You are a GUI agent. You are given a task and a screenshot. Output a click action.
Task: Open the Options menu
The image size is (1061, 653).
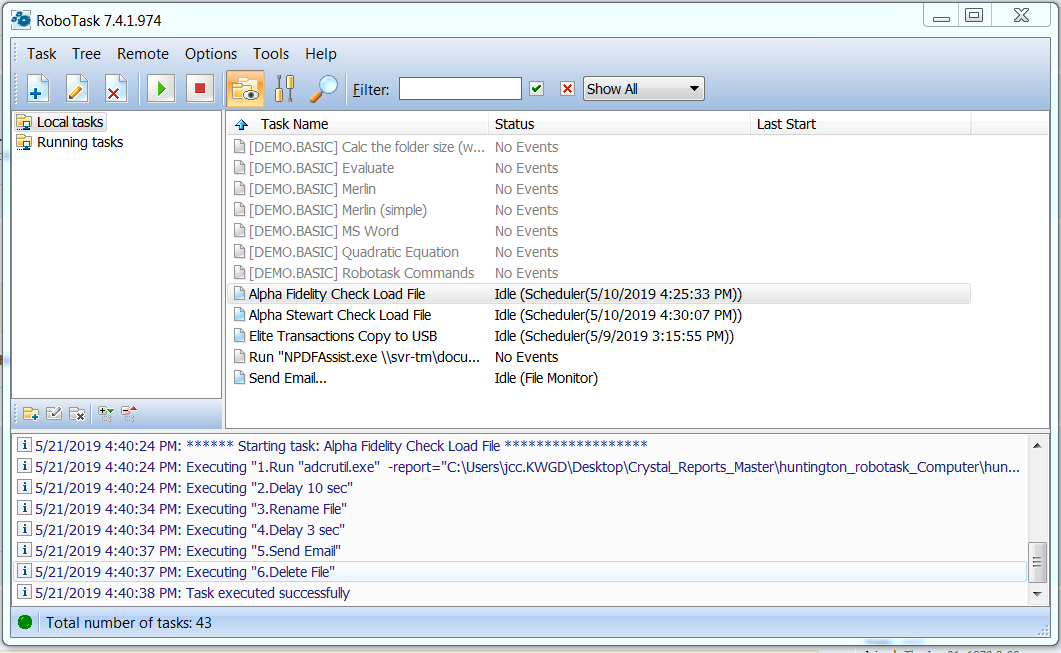[x=211, y=54]
